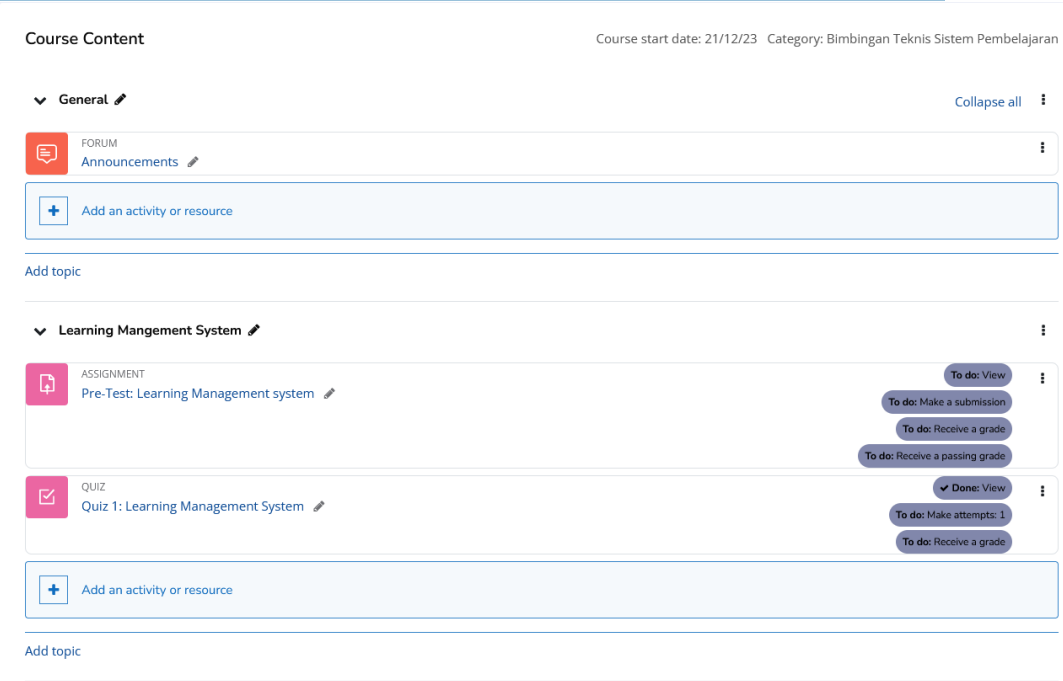Viewport: 1063px width, 681px height.
Task: Click Add topic below the General section
Action: click(53, 271)
